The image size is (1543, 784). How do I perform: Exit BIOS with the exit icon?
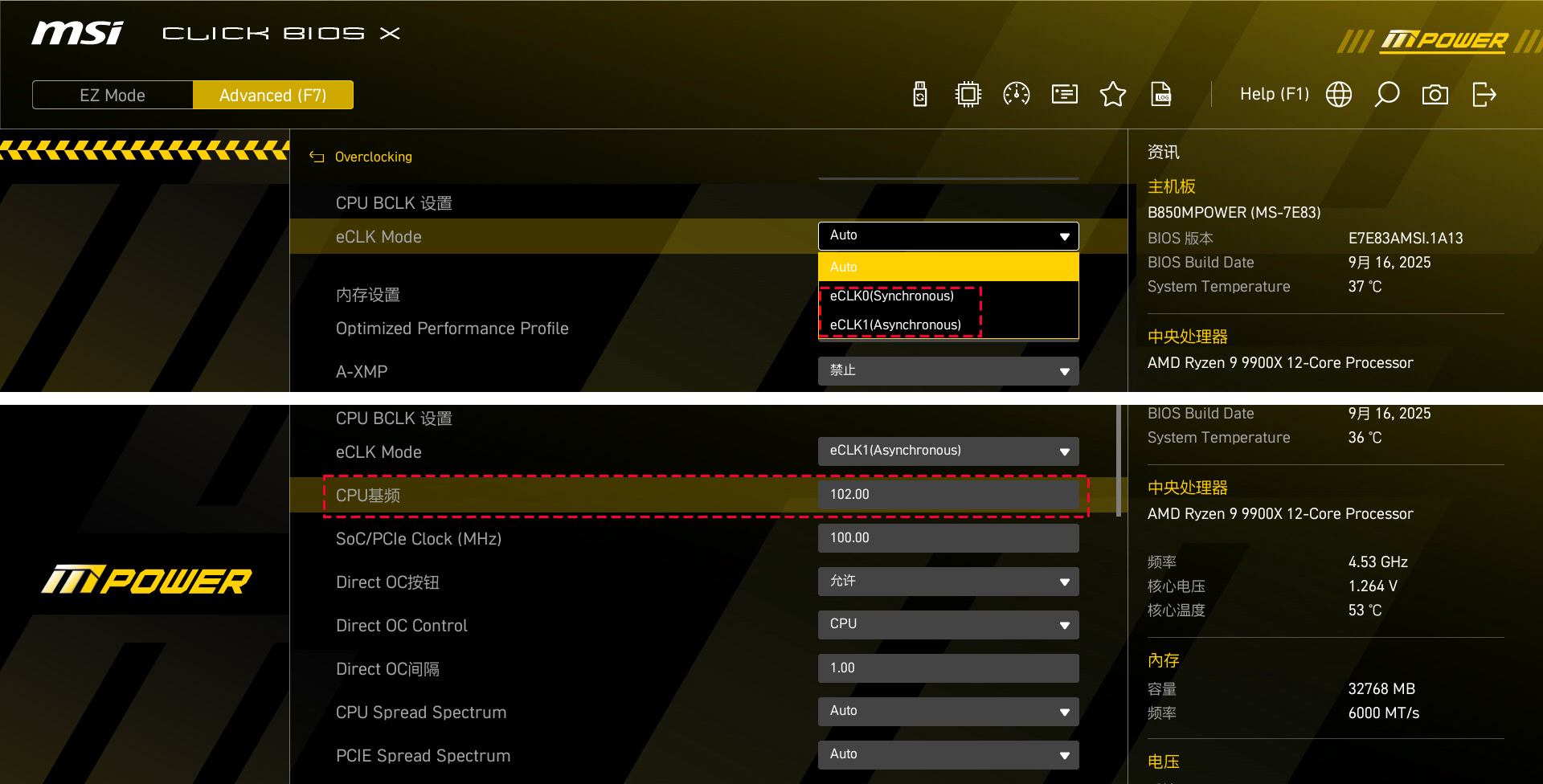click(1484, 95)
